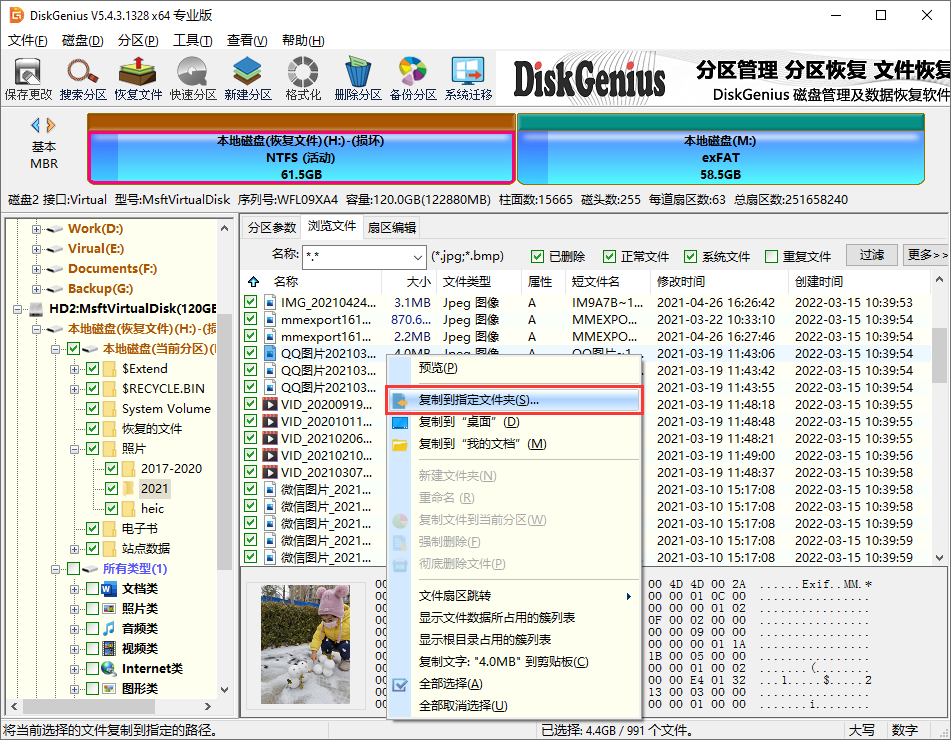Choose 复制到指定文件夹(S)... in context menu
The height and width of the screenshot is (740, 951).
513,400
